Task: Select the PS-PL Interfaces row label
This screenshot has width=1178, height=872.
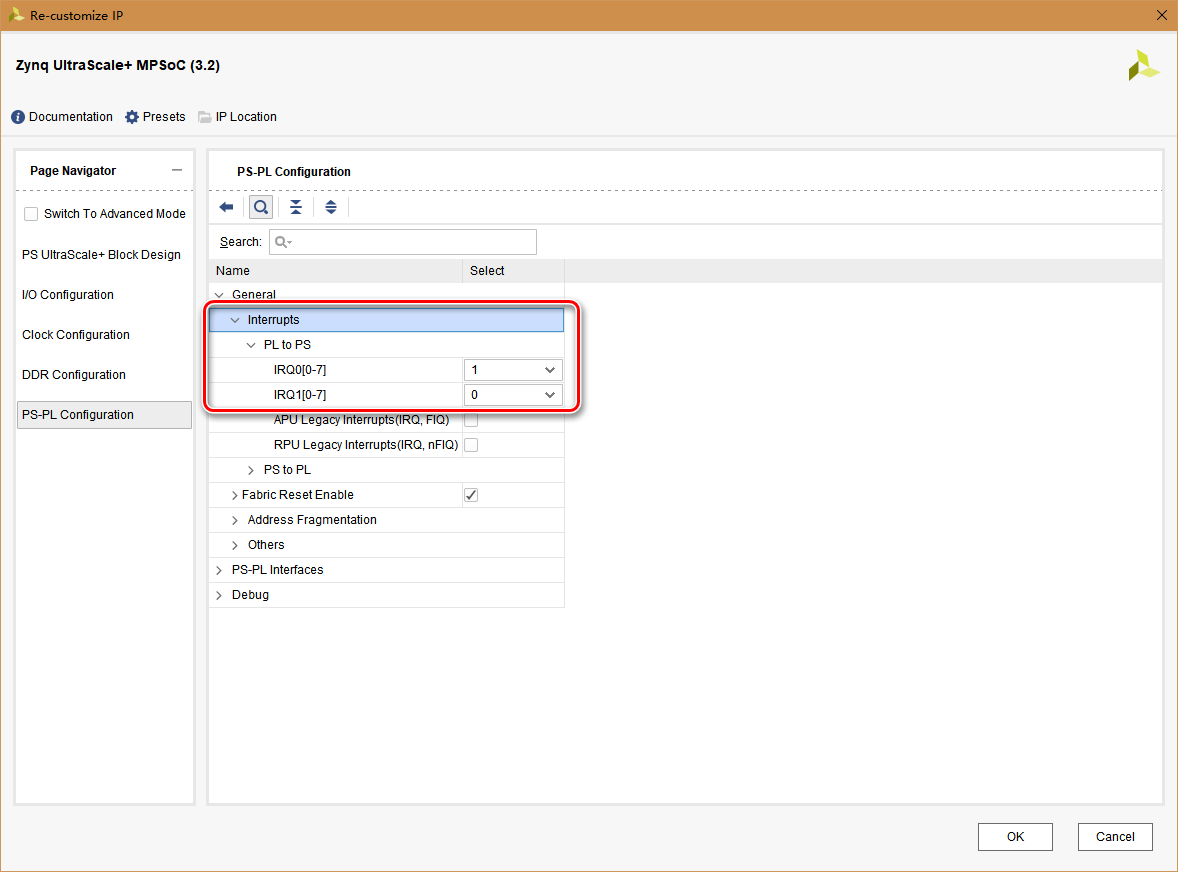Action: click(x=277, y=570)
